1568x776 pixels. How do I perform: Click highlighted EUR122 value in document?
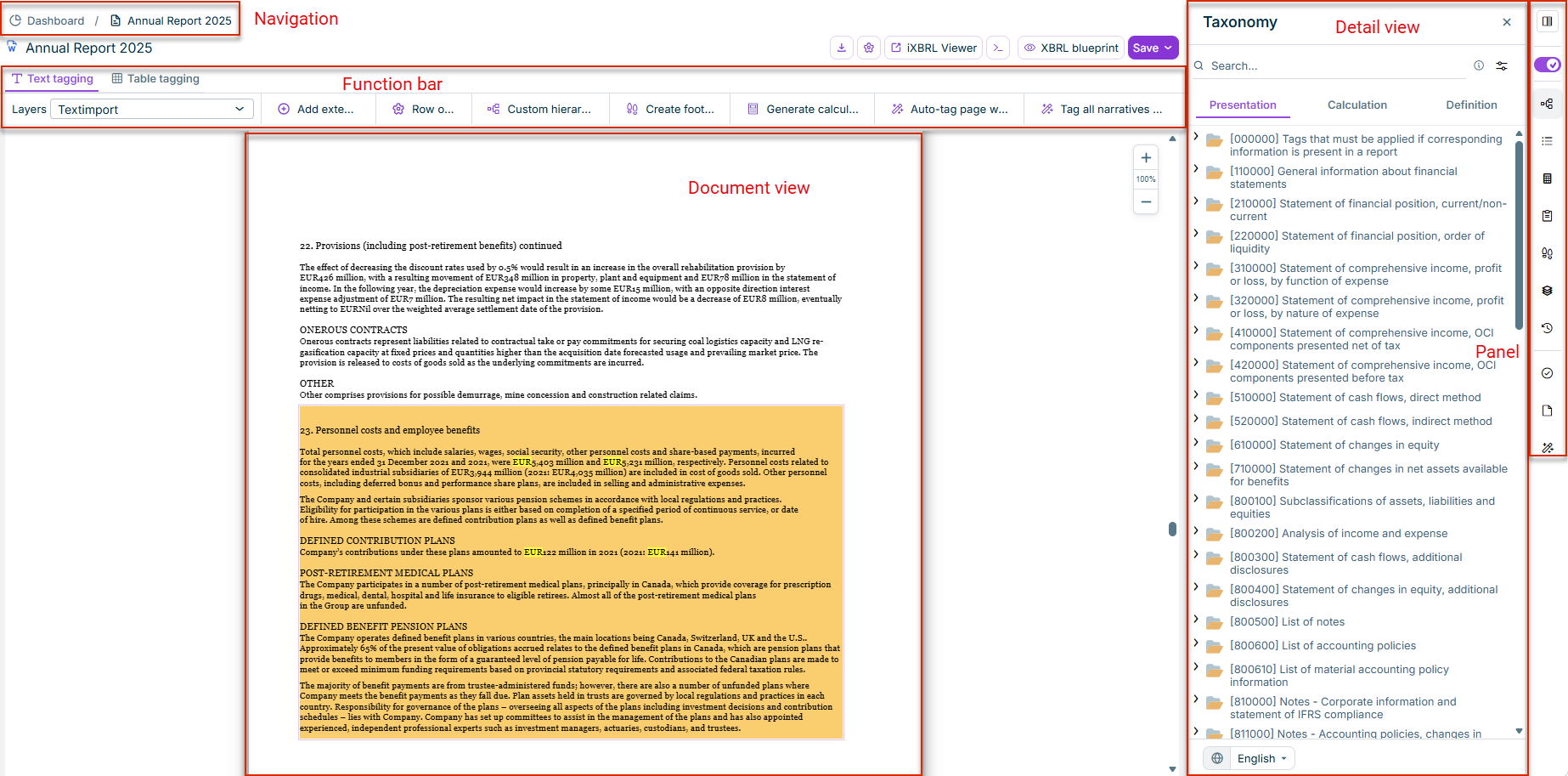tap(539, 552)
